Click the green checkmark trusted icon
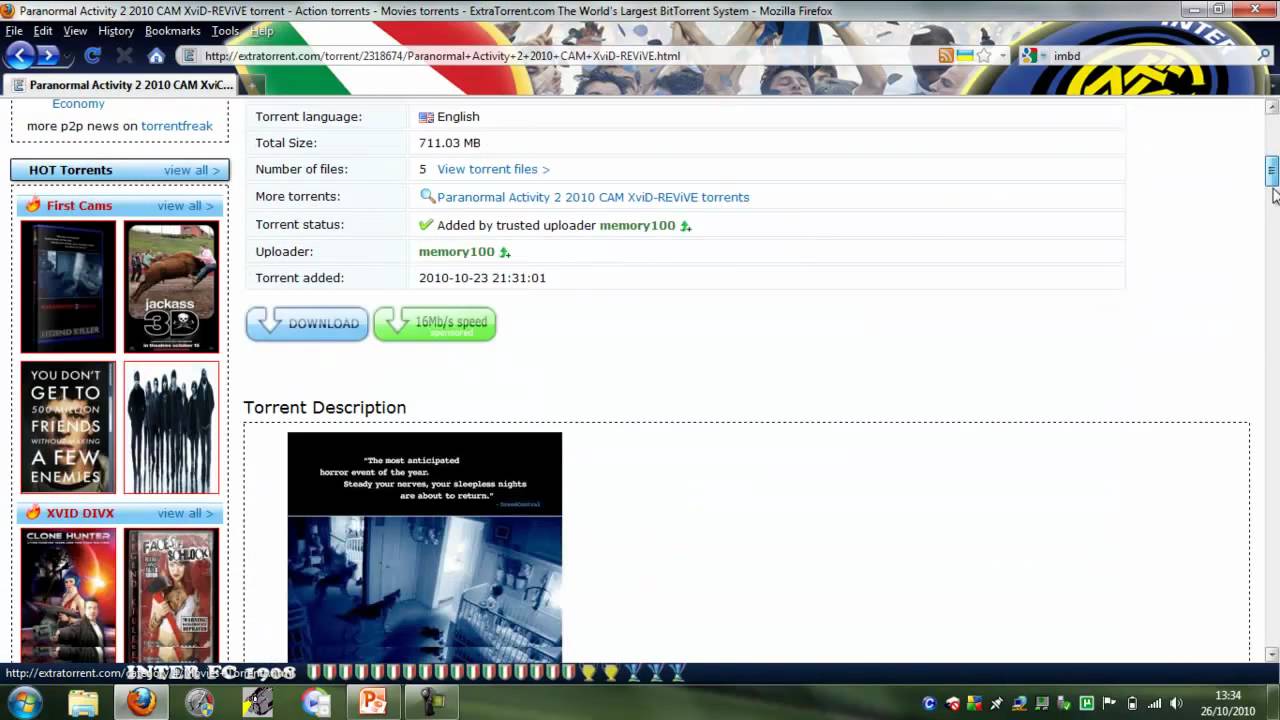The image size is (1280, 720). tap(426, 225)
